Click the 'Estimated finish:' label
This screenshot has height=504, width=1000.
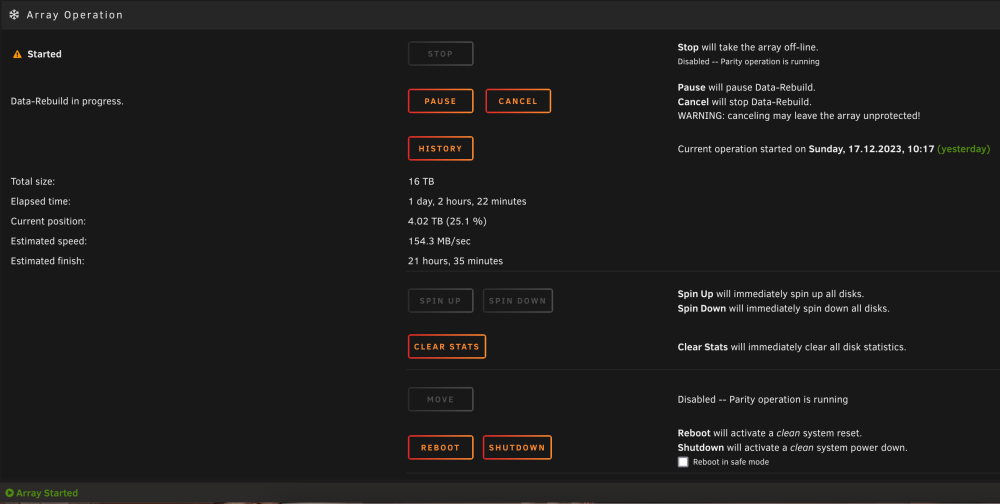coord(47,260)
